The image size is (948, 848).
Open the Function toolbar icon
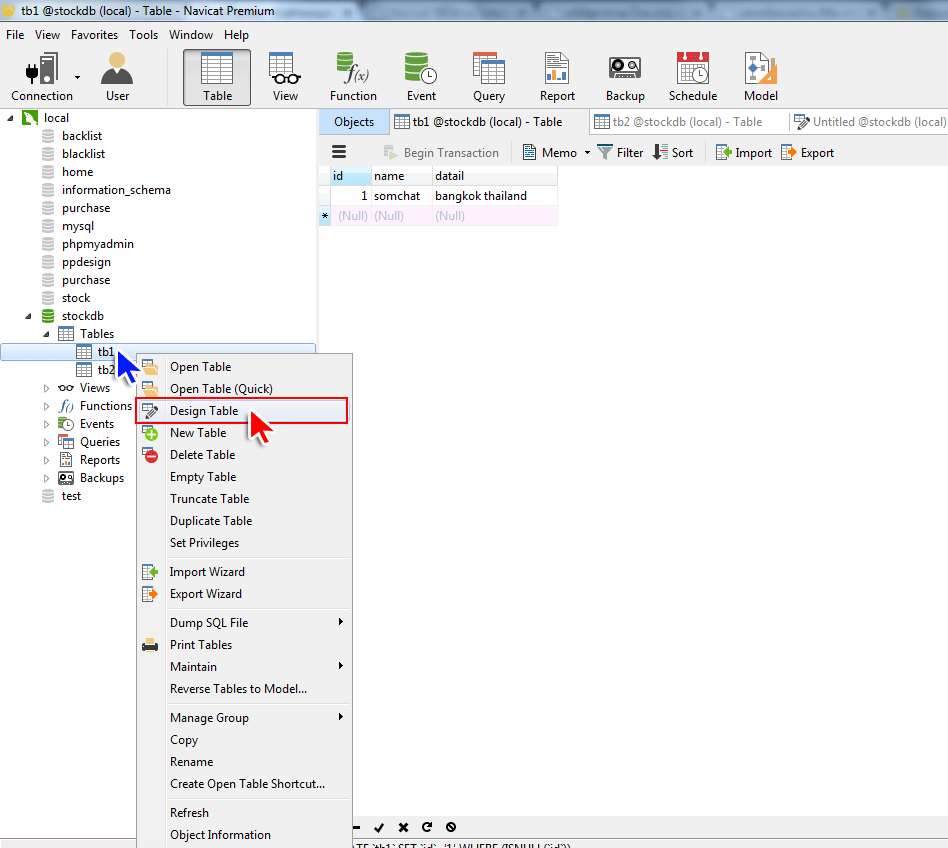[x=353, y=77]
